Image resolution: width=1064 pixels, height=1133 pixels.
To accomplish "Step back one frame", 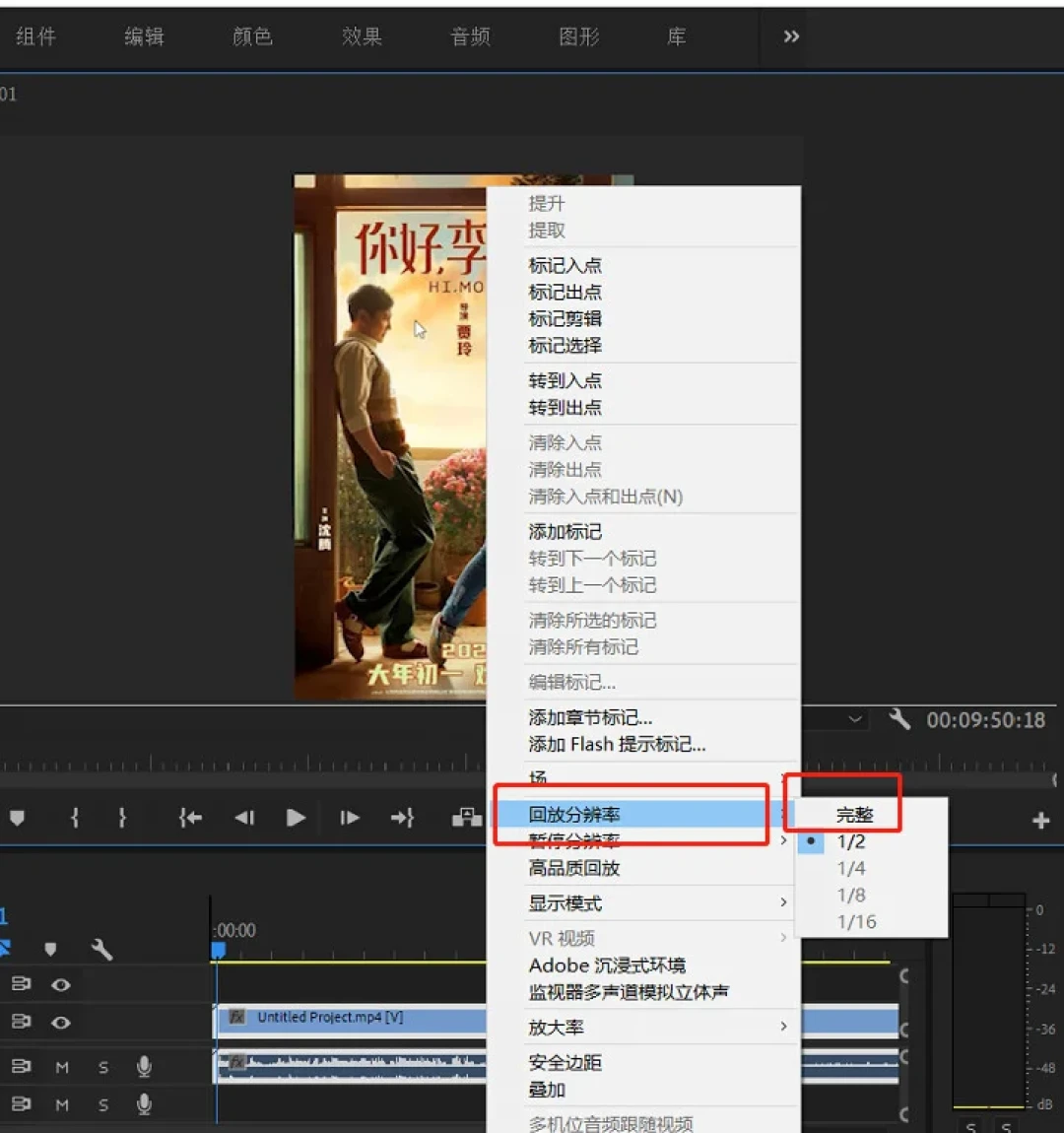I will tap(244, 818).
